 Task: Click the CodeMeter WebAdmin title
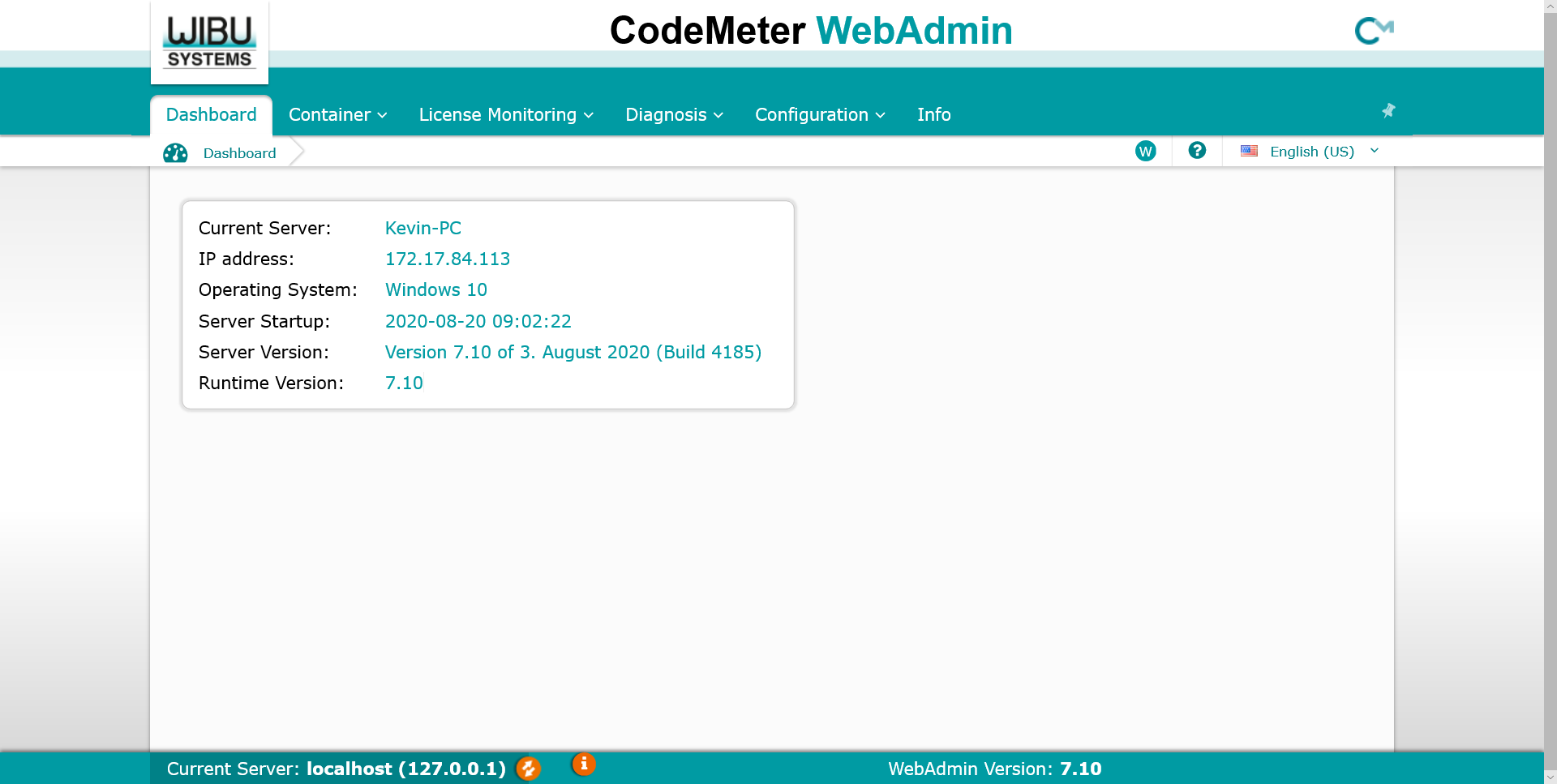pos(811,31)
